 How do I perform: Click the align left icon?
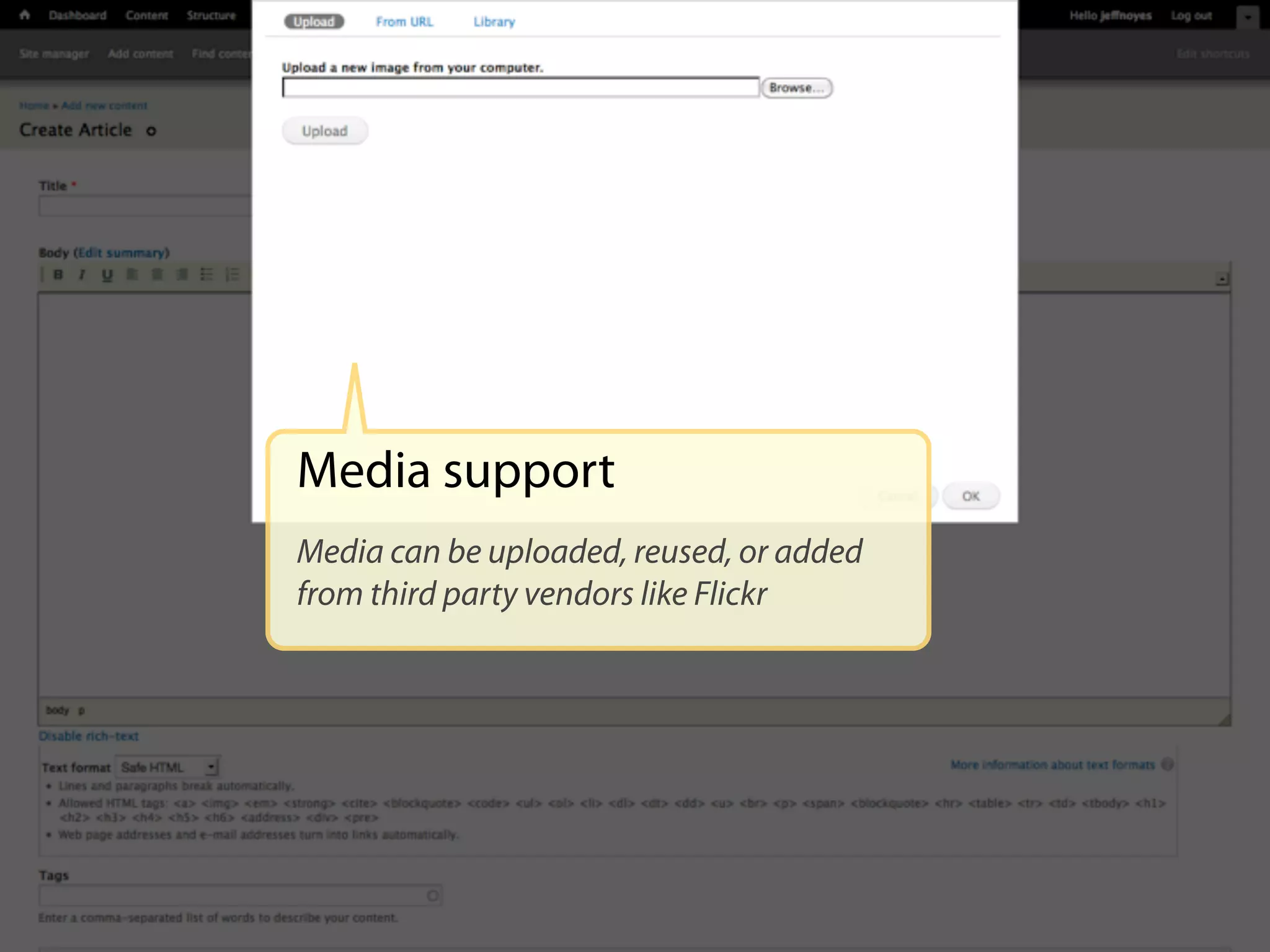coord(132,275)
